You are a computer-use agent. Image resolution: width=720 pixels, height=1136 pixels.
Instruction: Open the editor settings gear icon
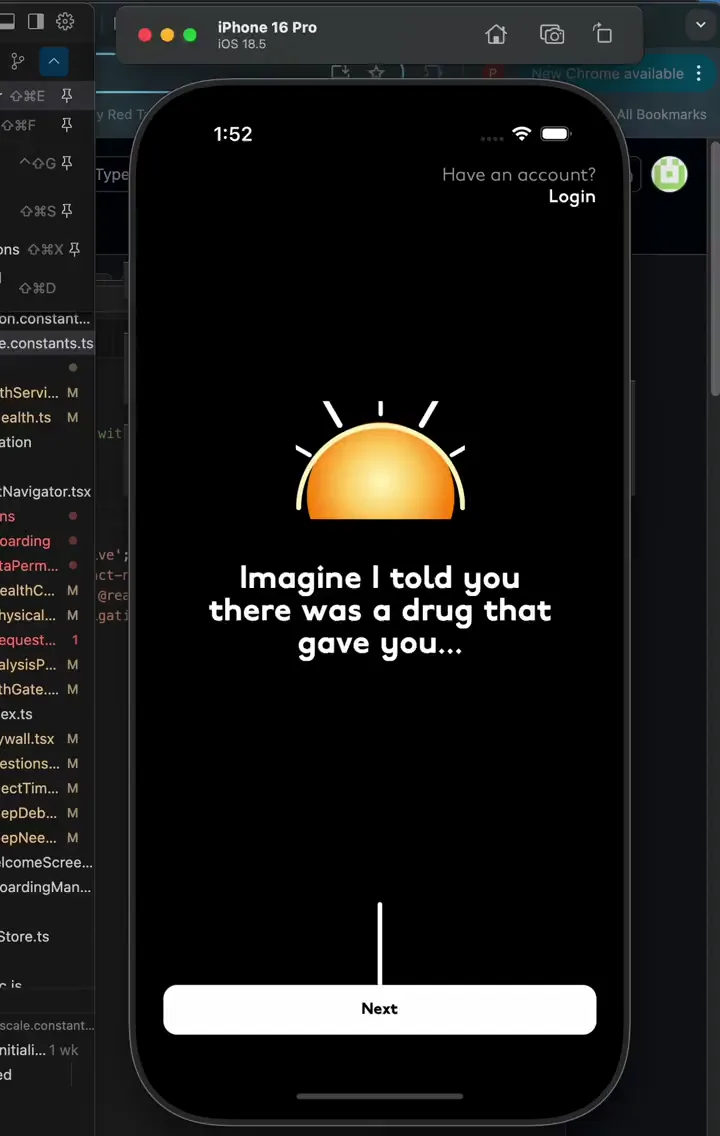pyautogui.click(x=65, y=21)
